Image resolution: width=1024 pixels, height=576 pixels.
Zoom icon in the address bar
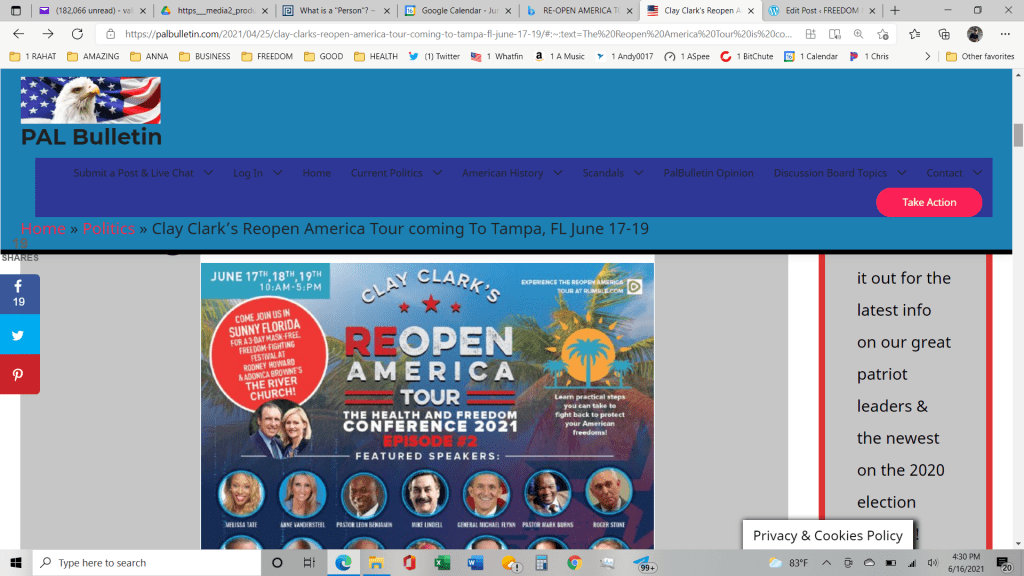click(x=857, y=33)
